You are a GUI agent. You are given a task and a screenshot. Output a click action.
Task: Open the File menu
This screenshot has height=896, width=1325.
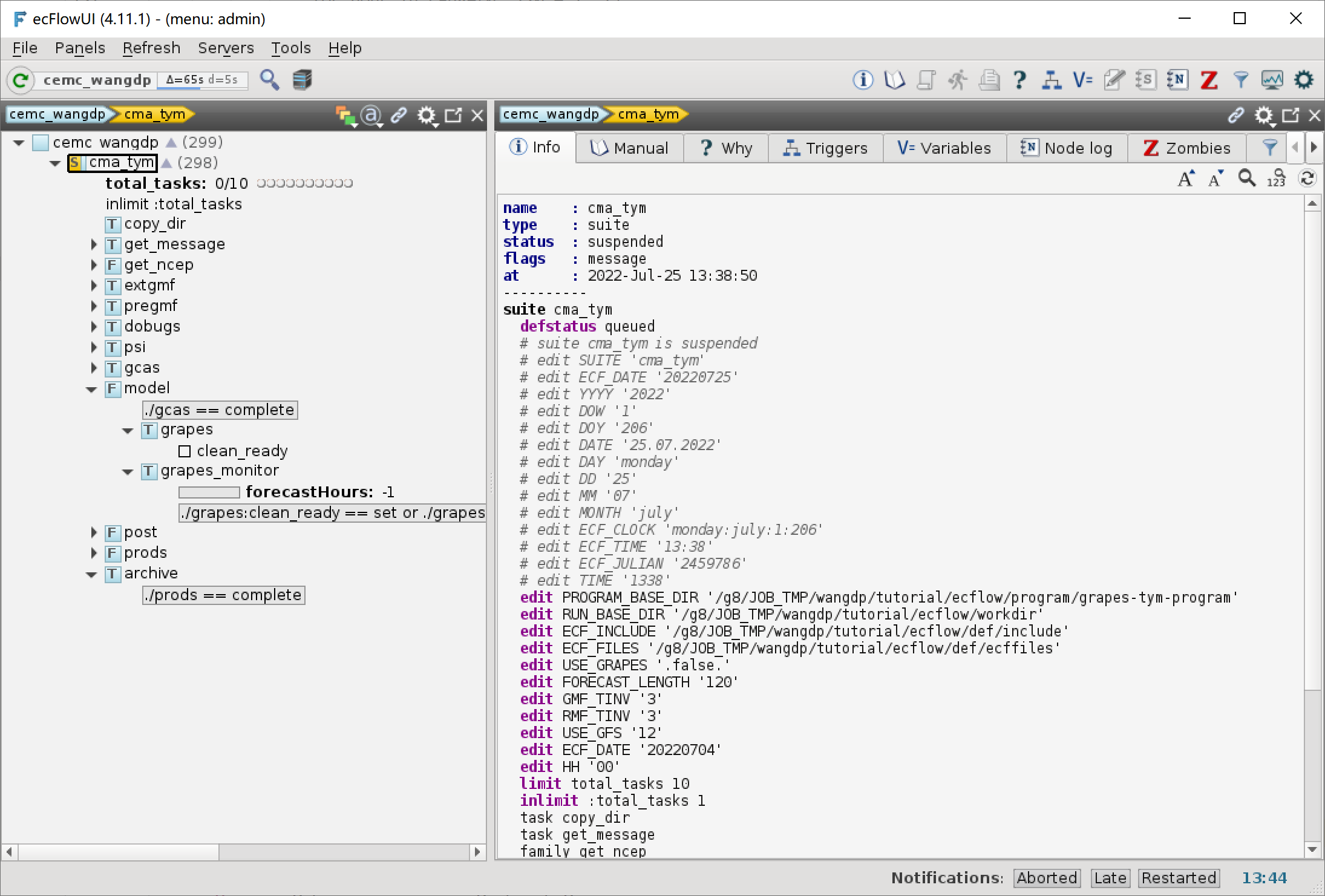click(25, 48)
